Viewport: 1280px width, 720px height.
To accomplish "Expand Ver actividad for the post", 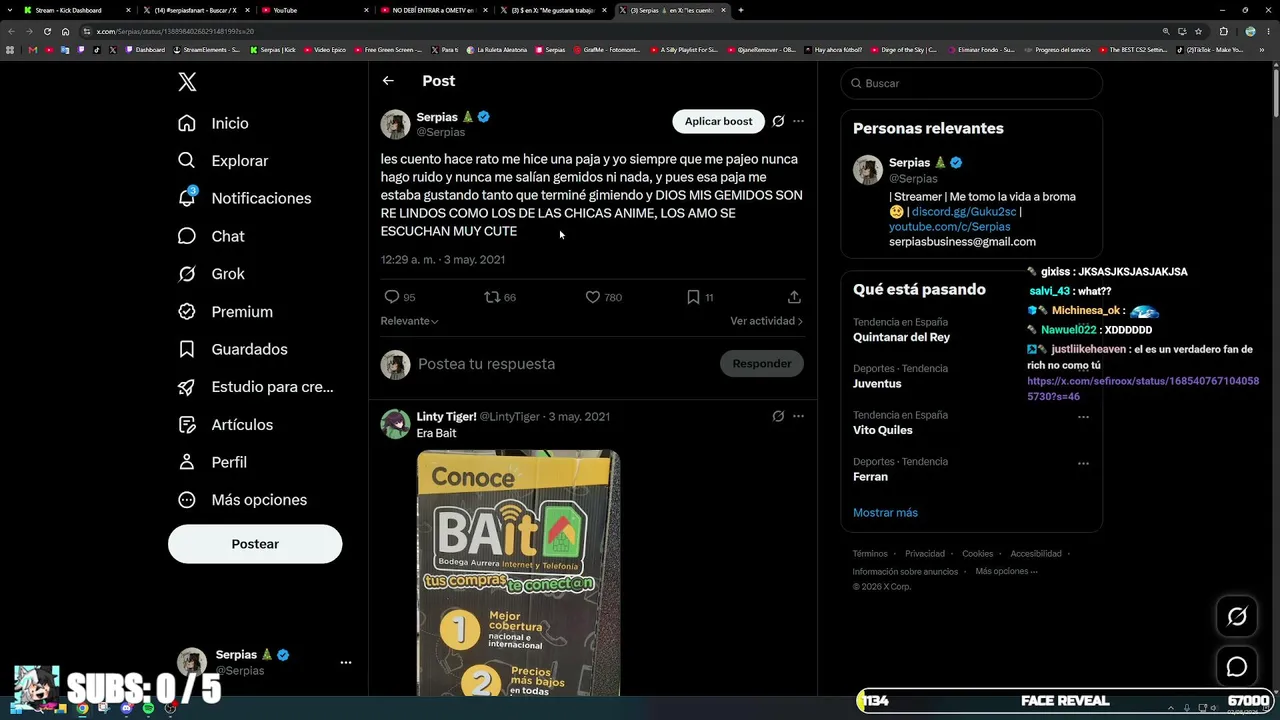I will click(766, 321).
